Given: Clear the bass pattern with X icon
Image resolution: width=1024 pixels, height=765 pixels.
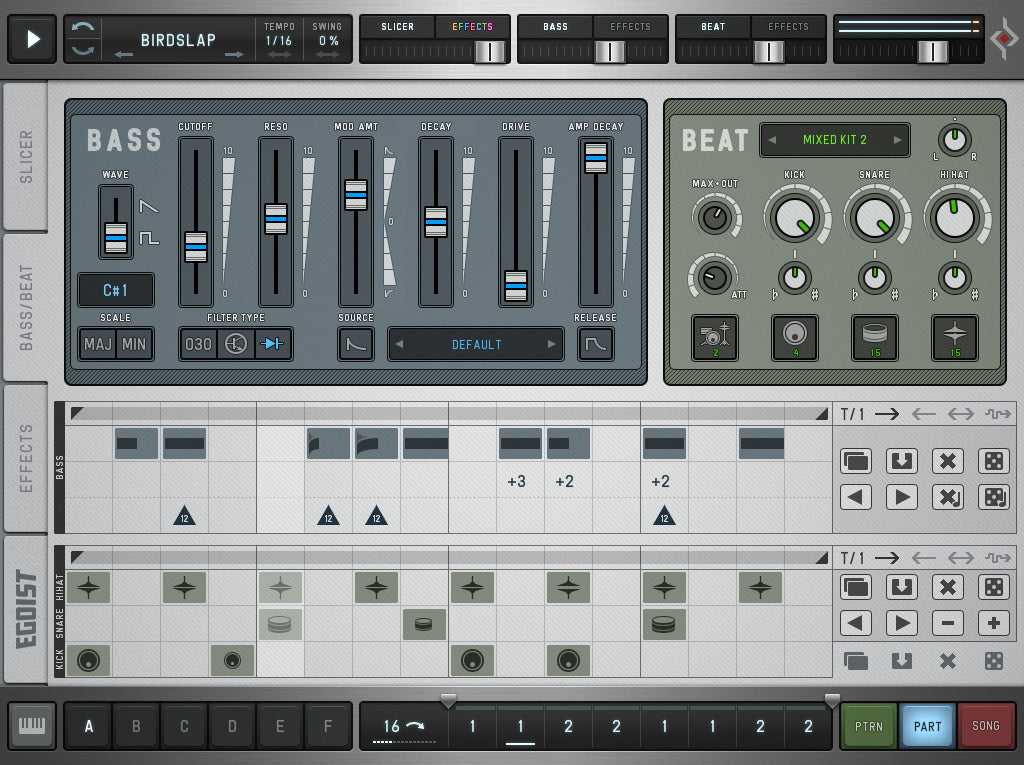Looking at the screenshot, I should pyautogui.click(x=947, y=461).
